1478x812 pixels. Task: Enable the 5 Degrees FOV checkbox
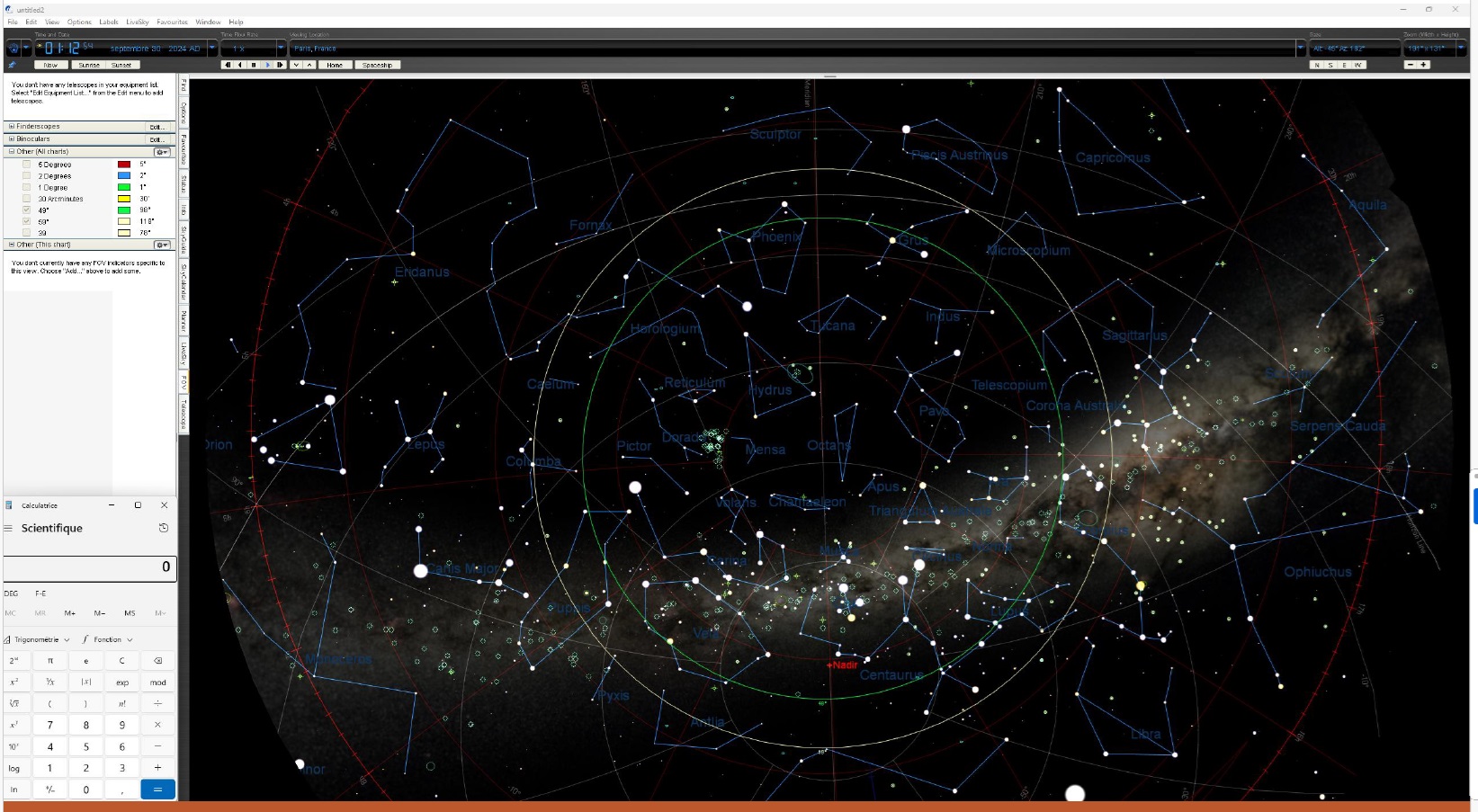[26, 165]
